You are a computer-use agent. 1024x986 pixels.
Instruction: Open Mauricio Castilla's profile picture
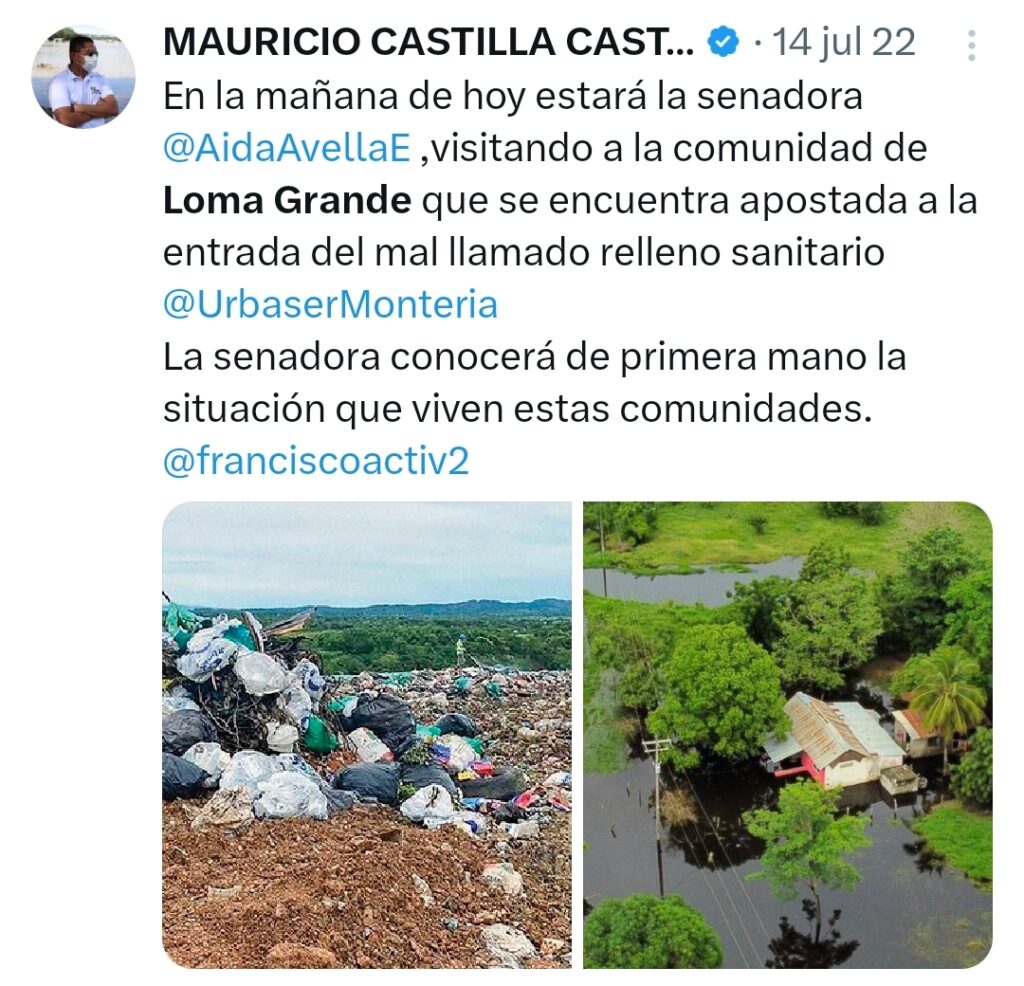[x=83, y=76]
